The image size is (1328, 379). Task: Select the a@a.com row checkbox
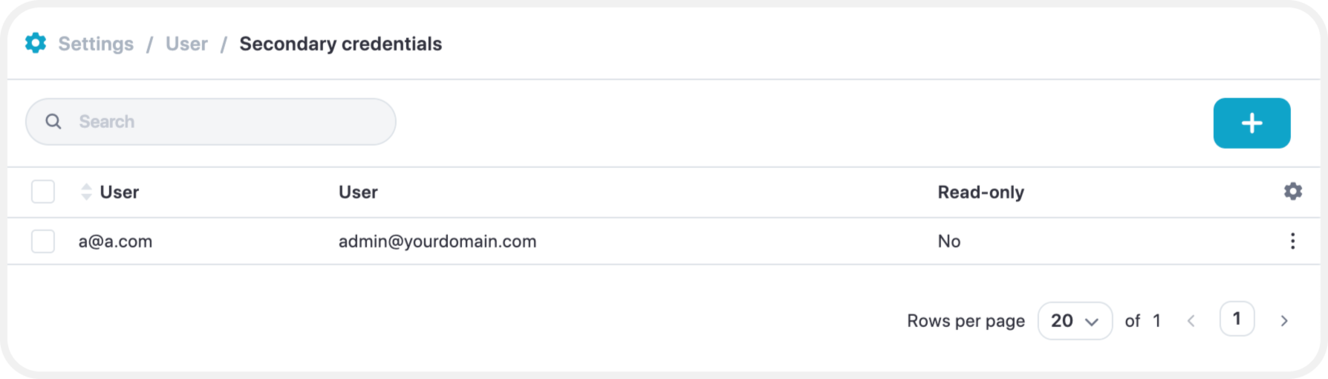pos(43,241)
